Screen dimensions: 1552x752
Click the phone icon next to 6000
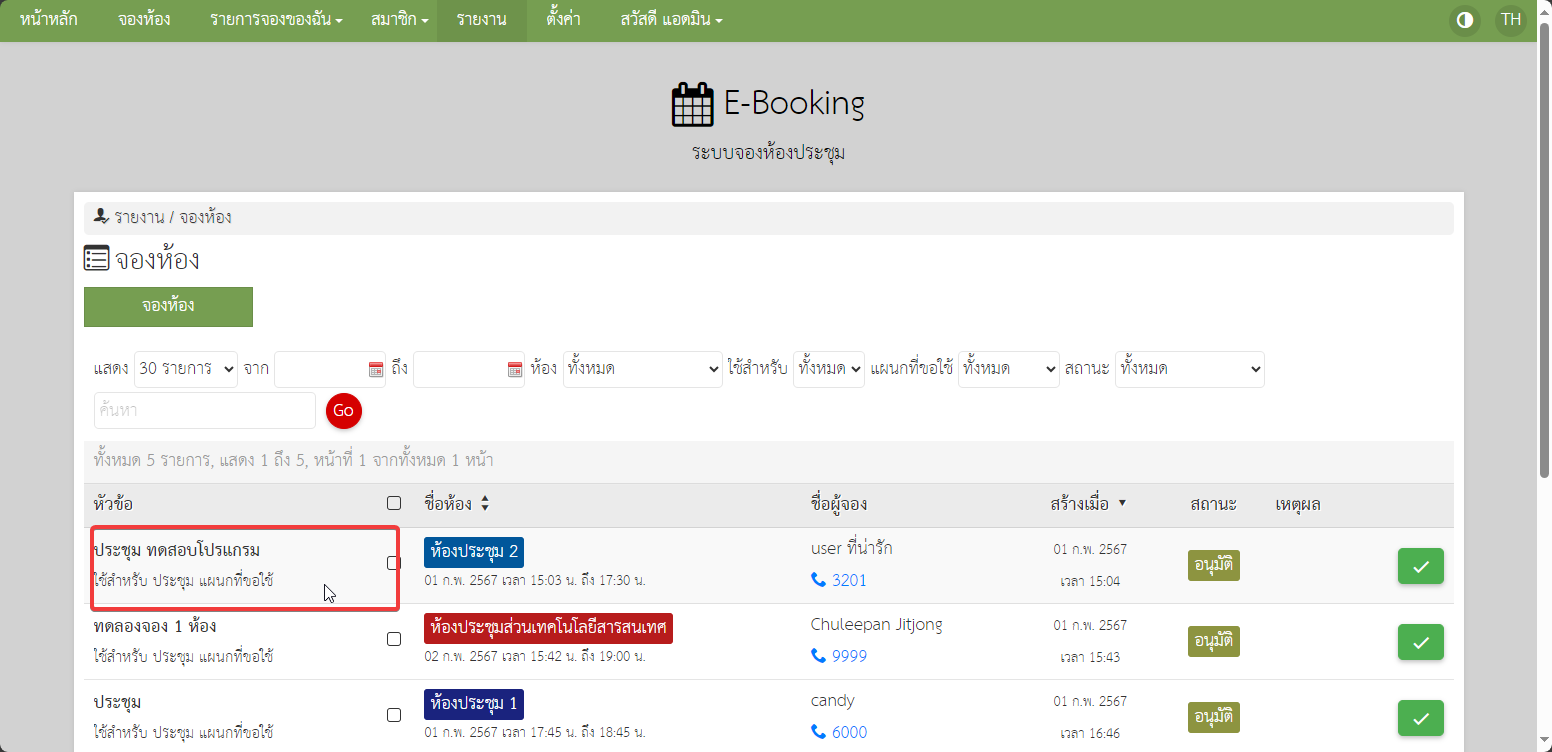(x=818, y=732)
